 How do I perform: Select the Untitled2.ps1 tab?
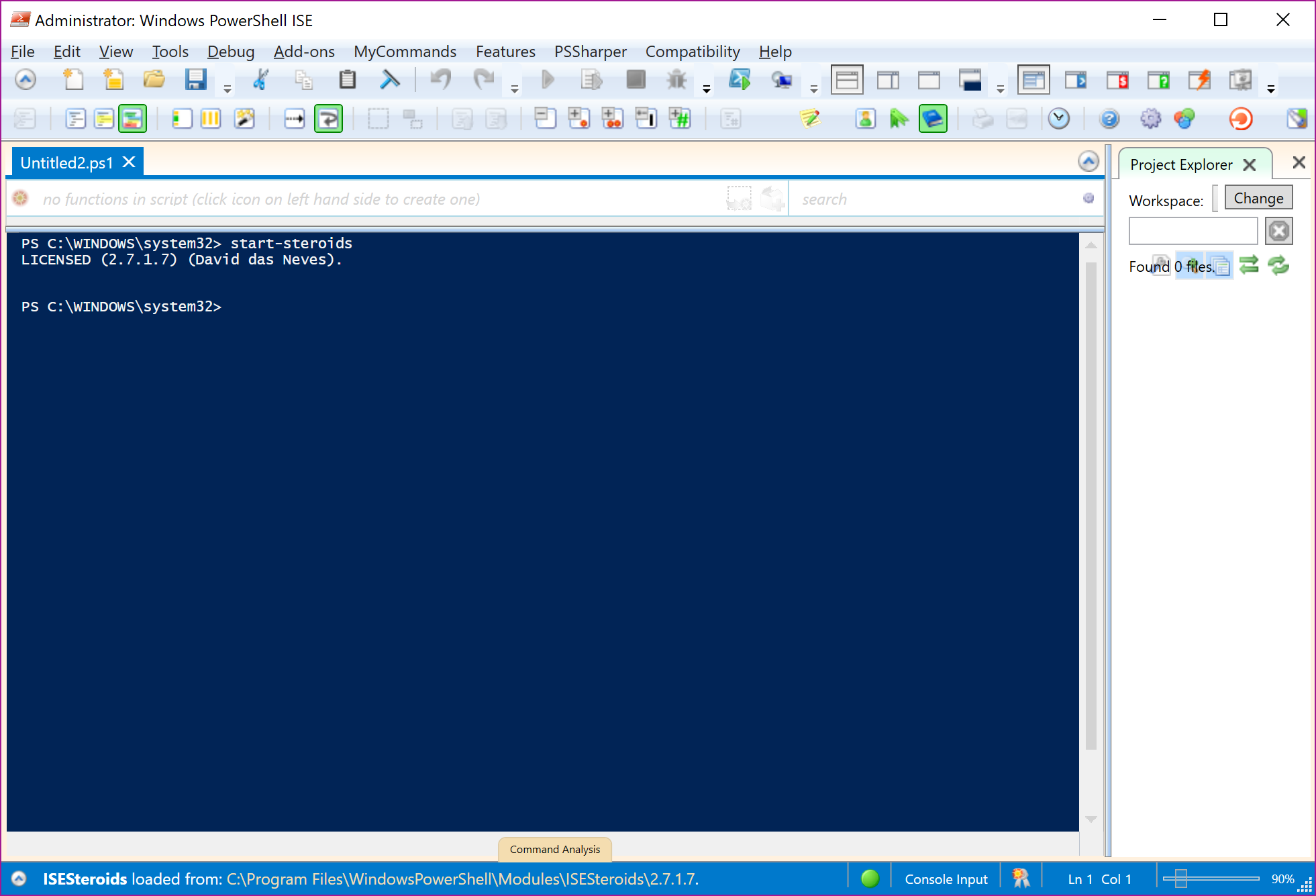66,162
